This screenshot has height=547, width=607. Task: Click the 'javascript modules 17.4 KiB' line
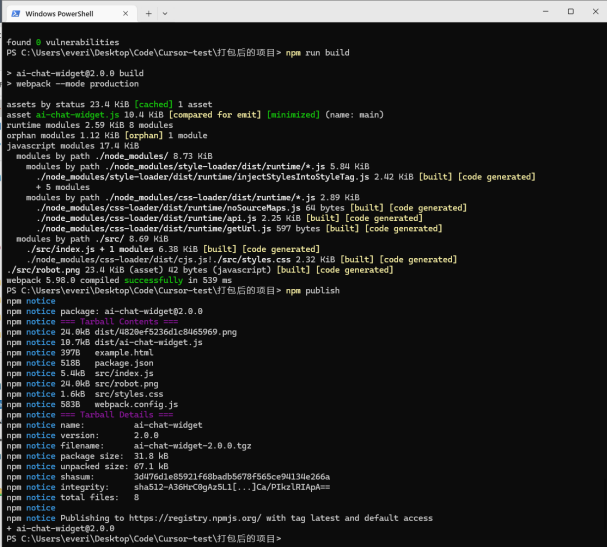click(73, 146)
